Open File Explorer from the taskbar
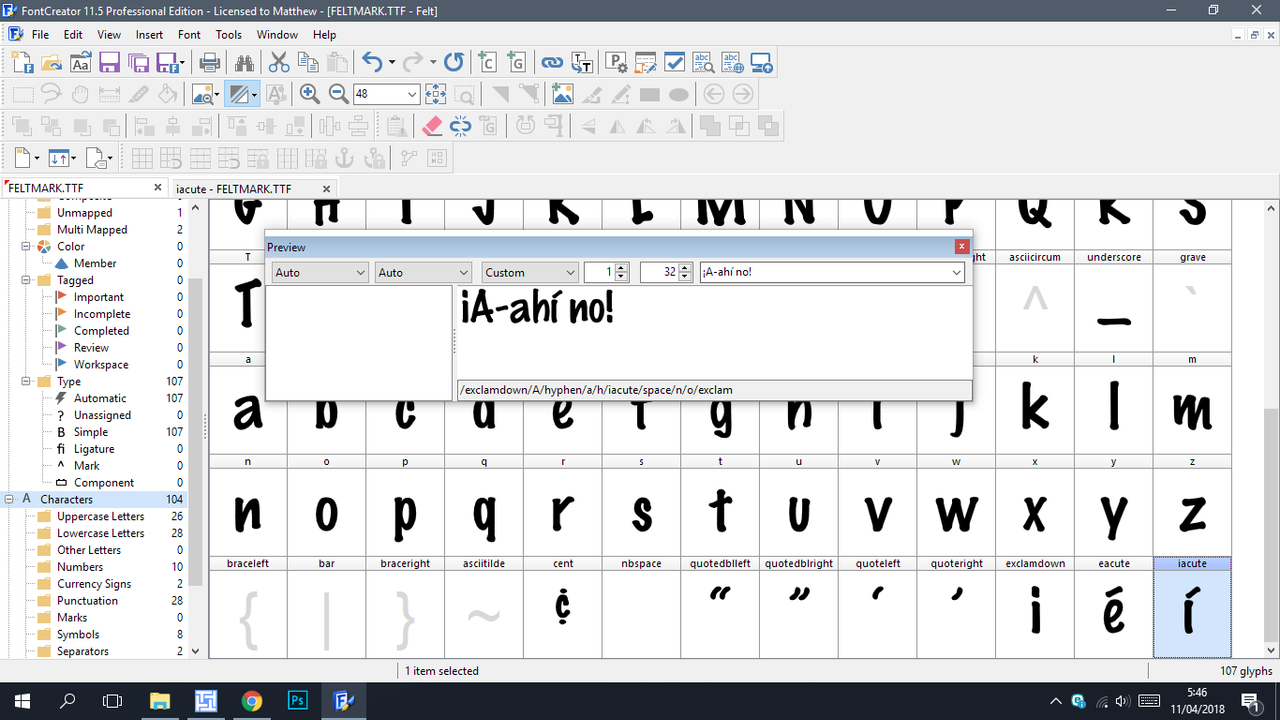The height and width of the screenshot is (720, 1280). pos(160,700)
